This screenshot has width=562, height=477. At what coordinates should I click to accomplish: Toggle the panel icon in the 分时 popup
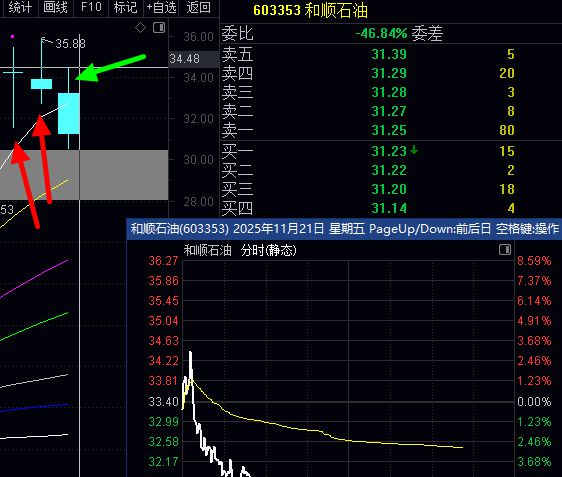click(505, 249)
